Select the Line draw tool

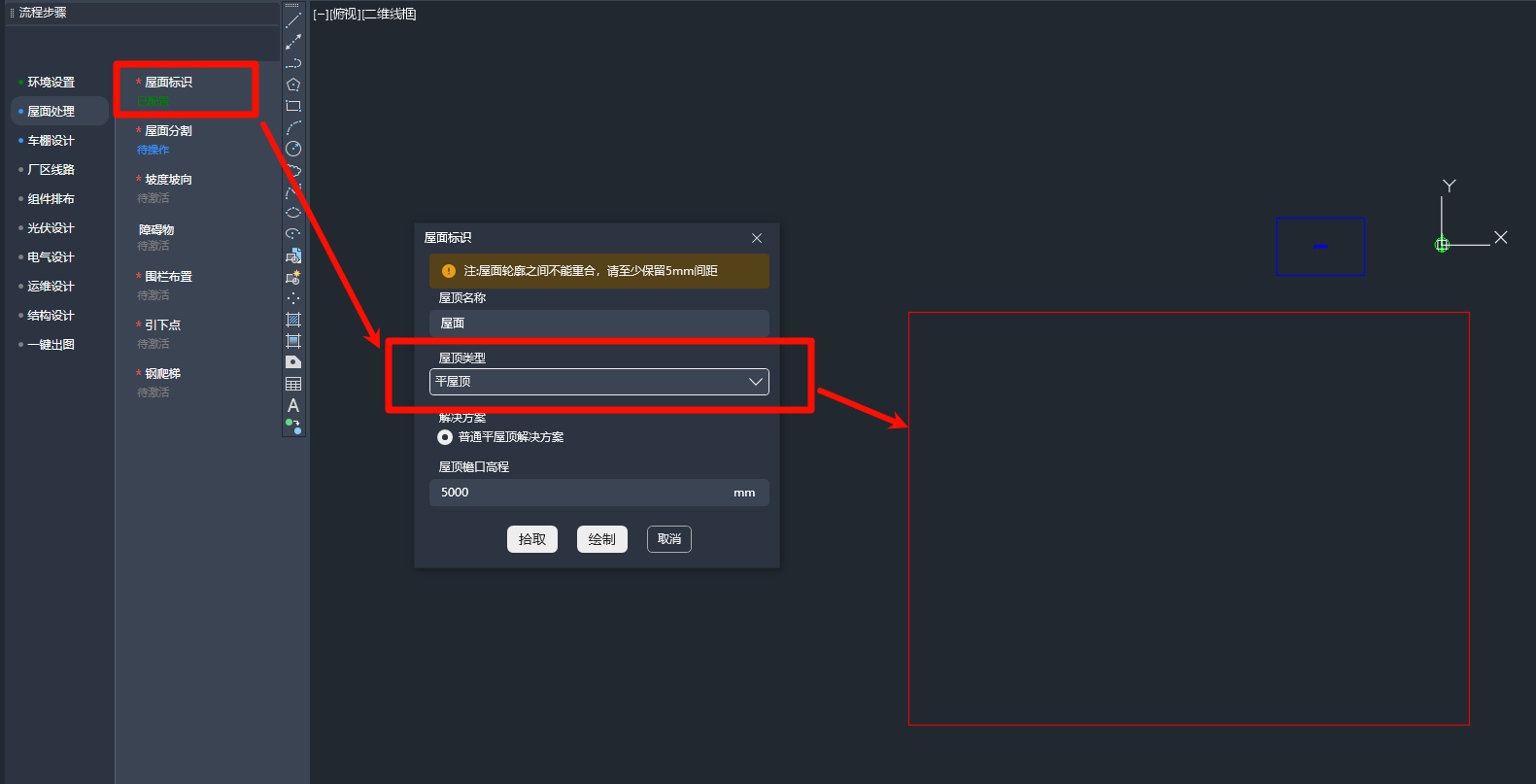coord(293,20)
